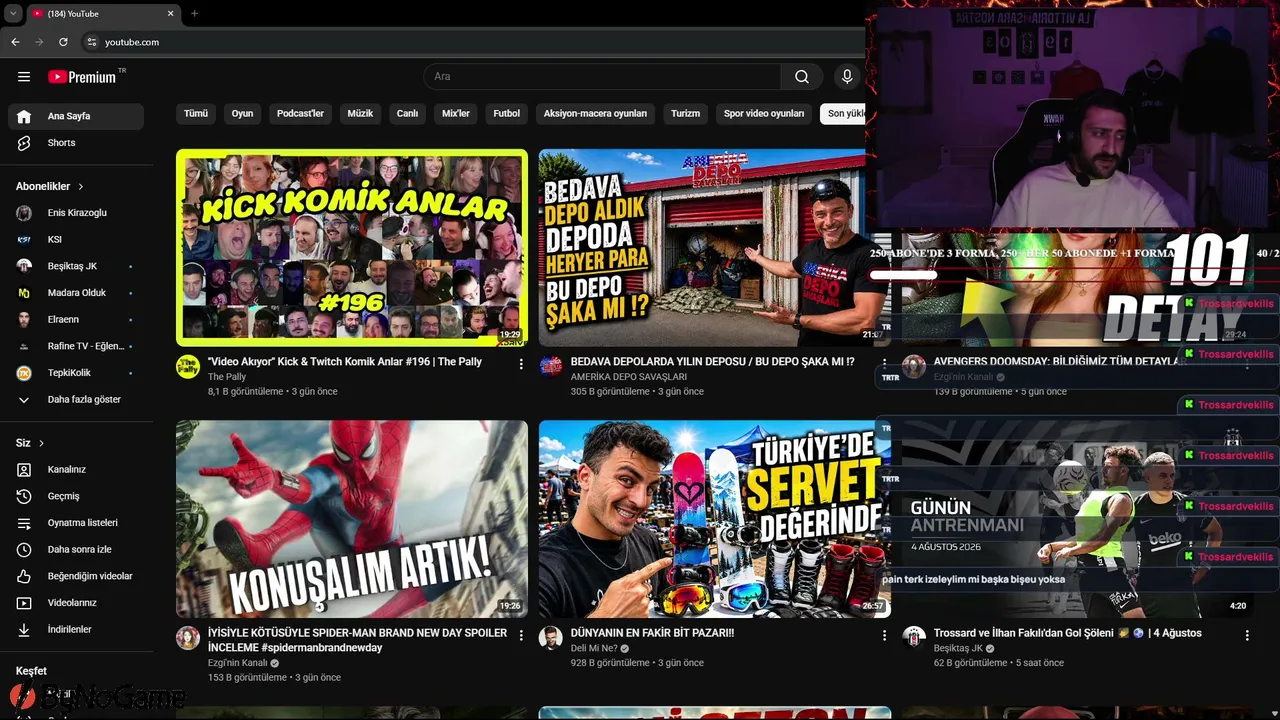Click AMERİKA DEPO SAVAŞLARI channel avatar
The height and width of the screenshot is (720, 1280).
[551, 366]
